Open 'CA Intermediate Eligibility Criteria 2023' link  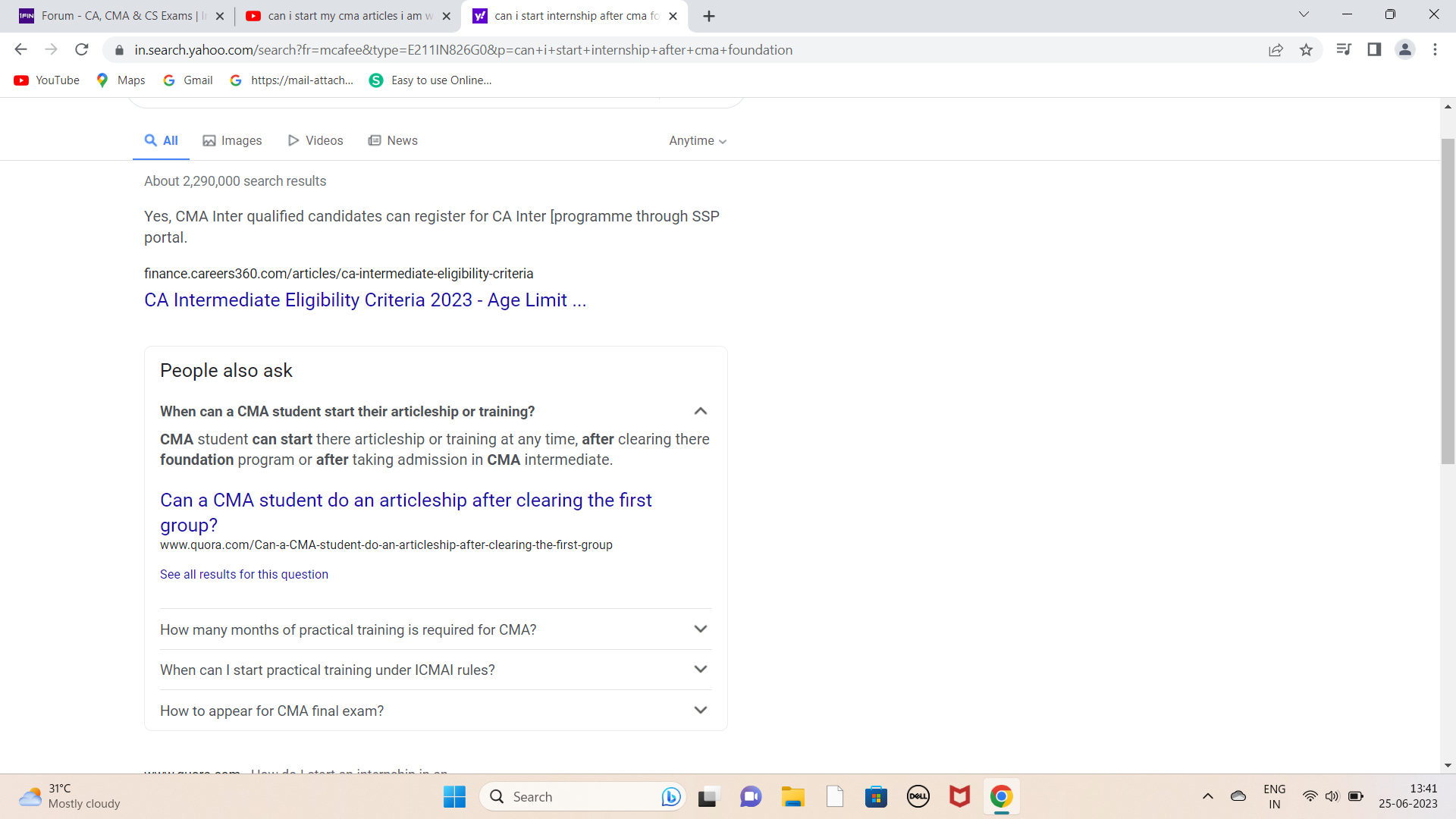coord(365,300)
